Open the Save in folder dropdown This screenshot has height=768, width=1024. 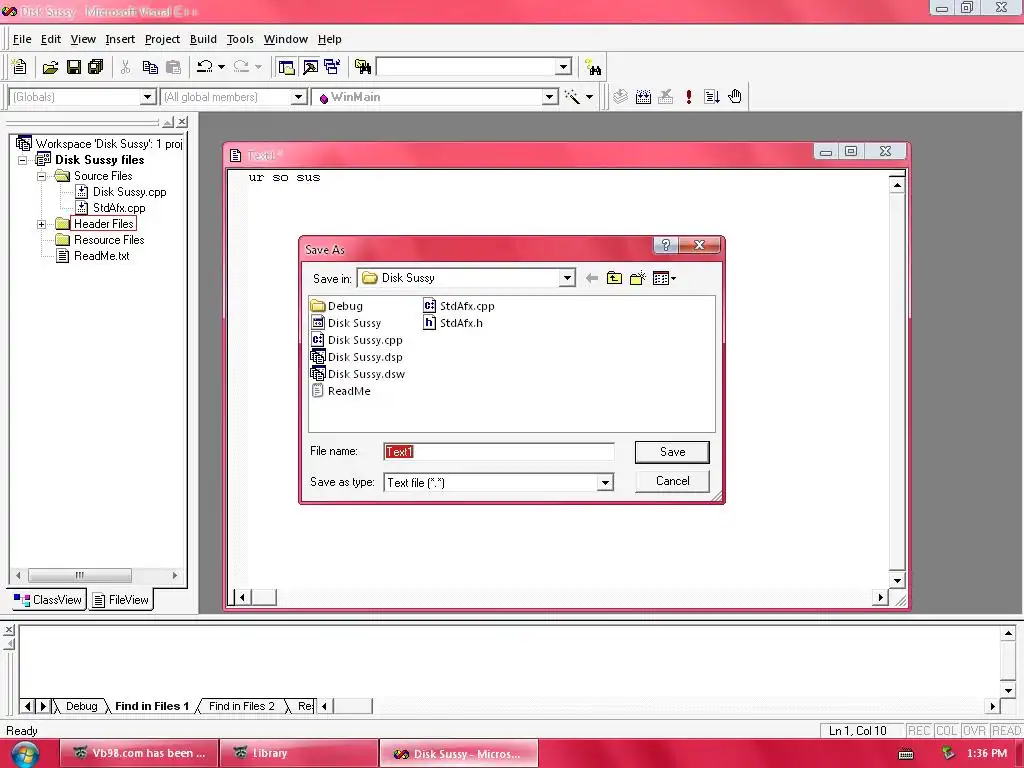click(x=567, y=278)
